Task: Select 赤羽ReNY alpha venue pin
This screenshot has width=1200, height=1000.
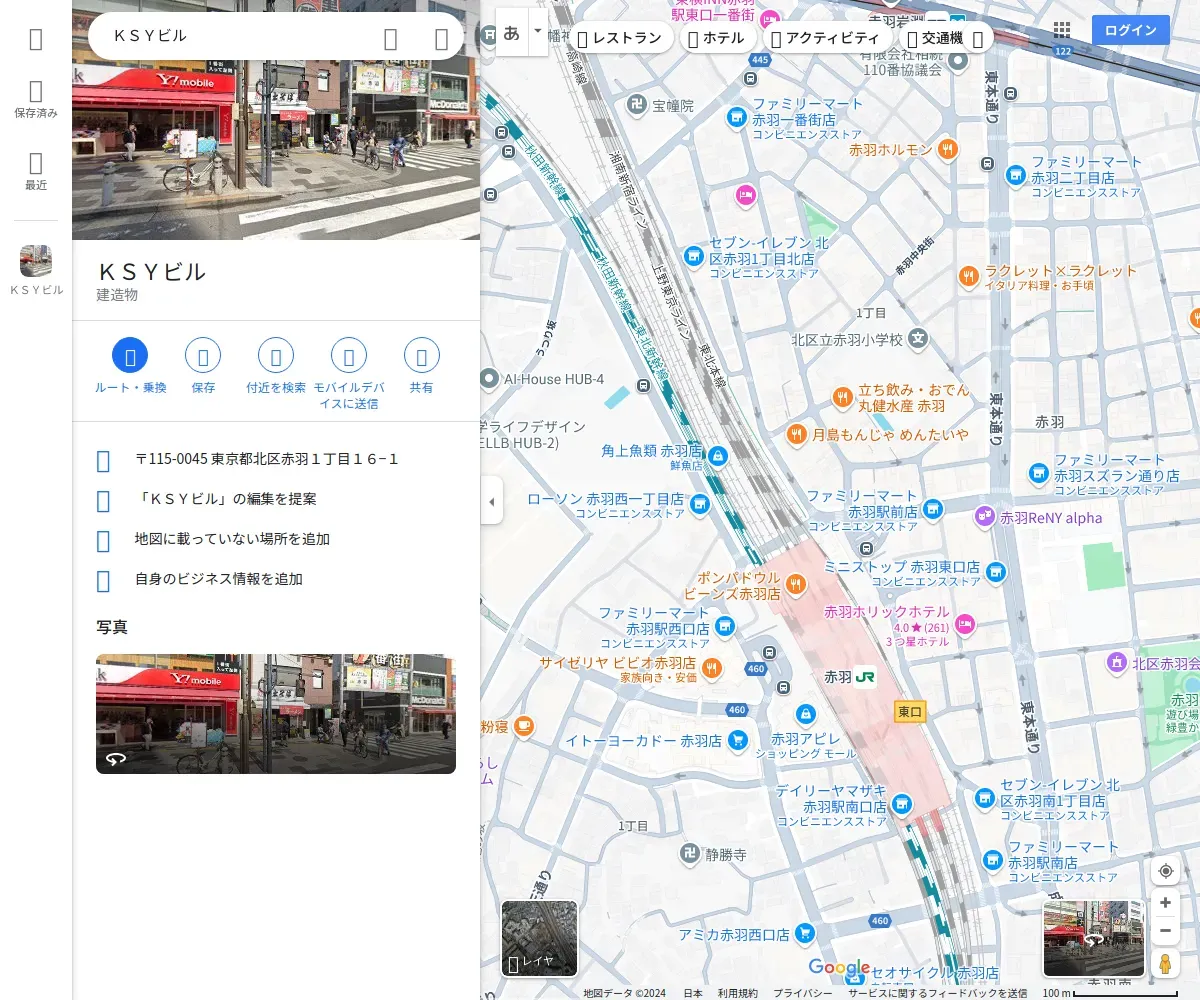Action: point(985,517)
